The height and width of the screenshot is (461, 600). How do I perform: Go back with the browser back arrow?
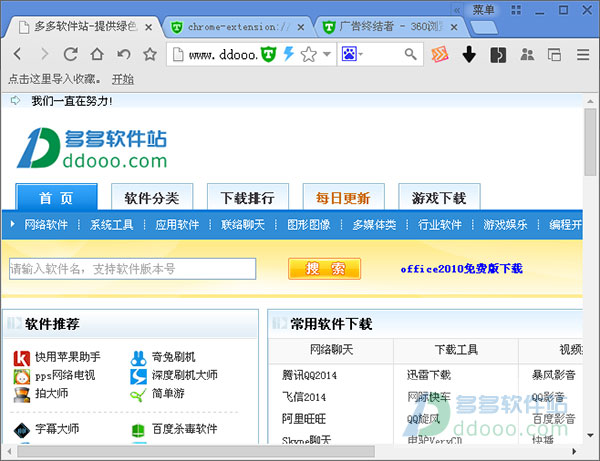[17, 54]
